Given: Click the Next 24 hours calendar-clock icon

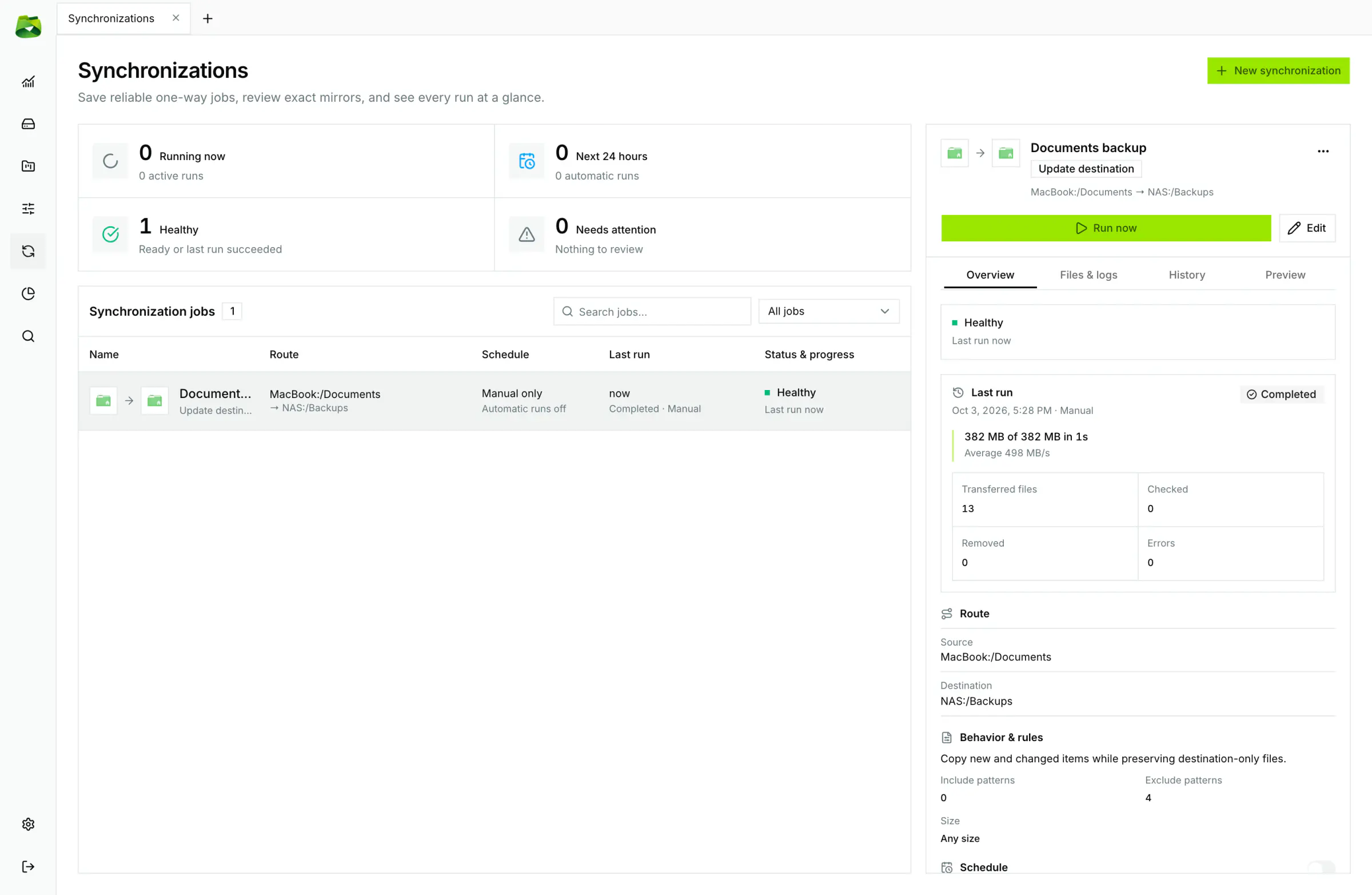Looking at the screenshot, I should point(527,161).
